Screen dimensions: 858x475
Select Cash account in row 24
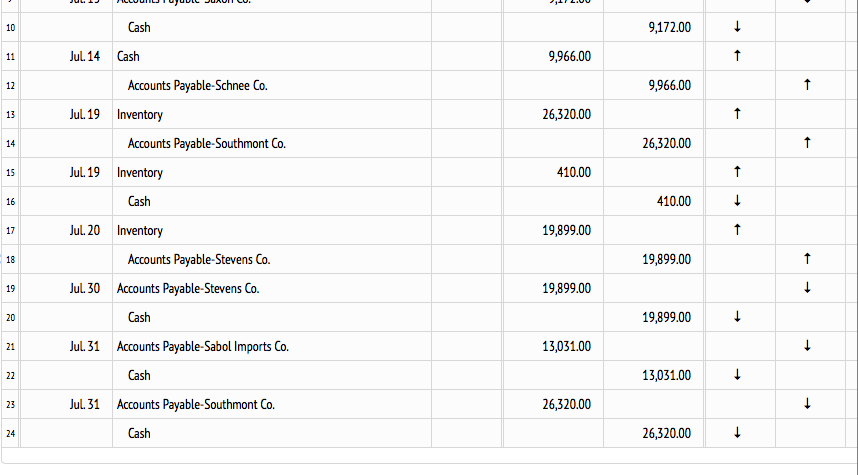(139, 433)
